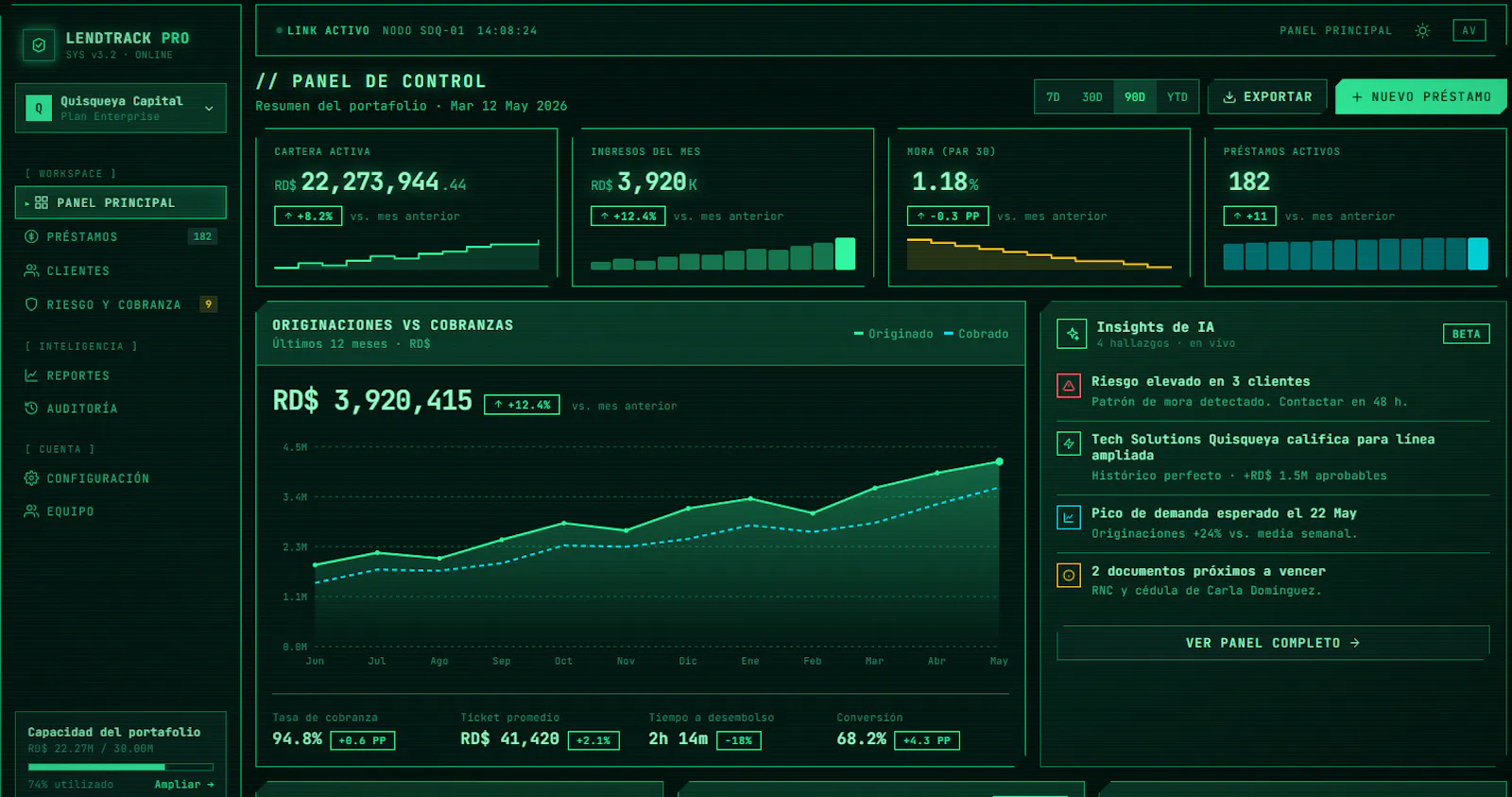Select the YTD time range
The image size is (1512, 797).
coord(1177,97)
